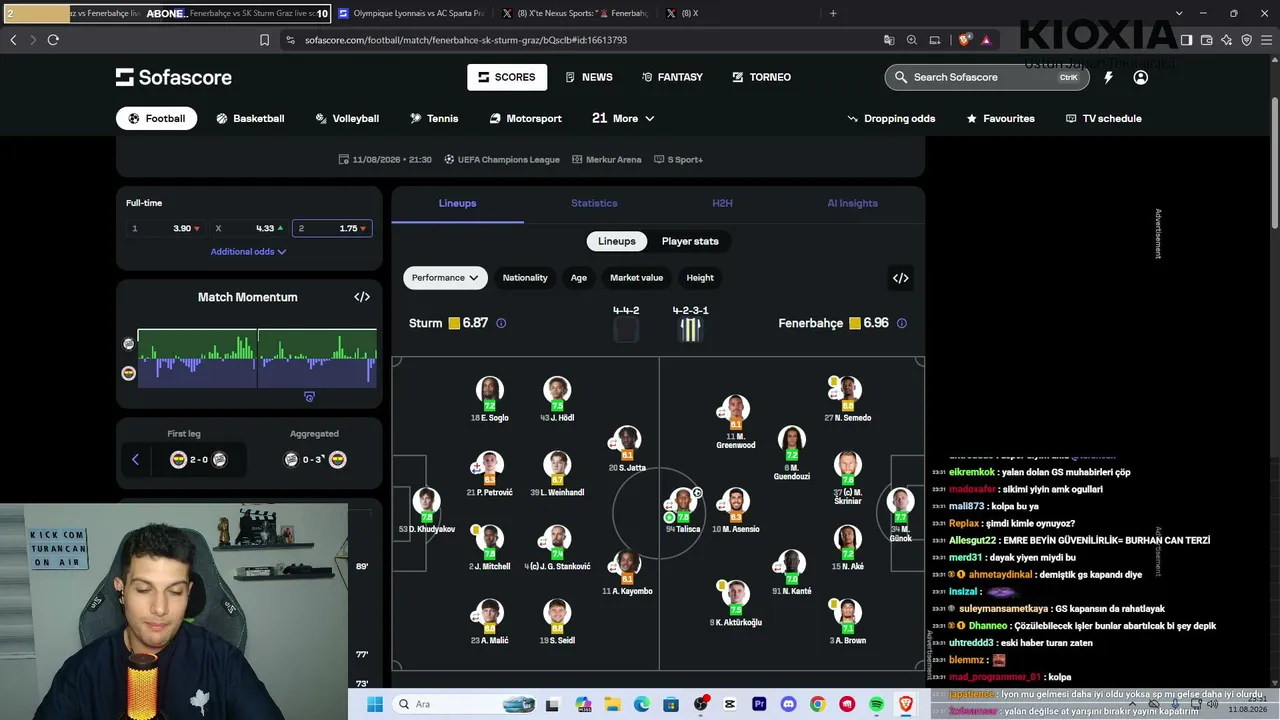
Task: Open the AI Insights tab
Action: click(x=852, y=203)
